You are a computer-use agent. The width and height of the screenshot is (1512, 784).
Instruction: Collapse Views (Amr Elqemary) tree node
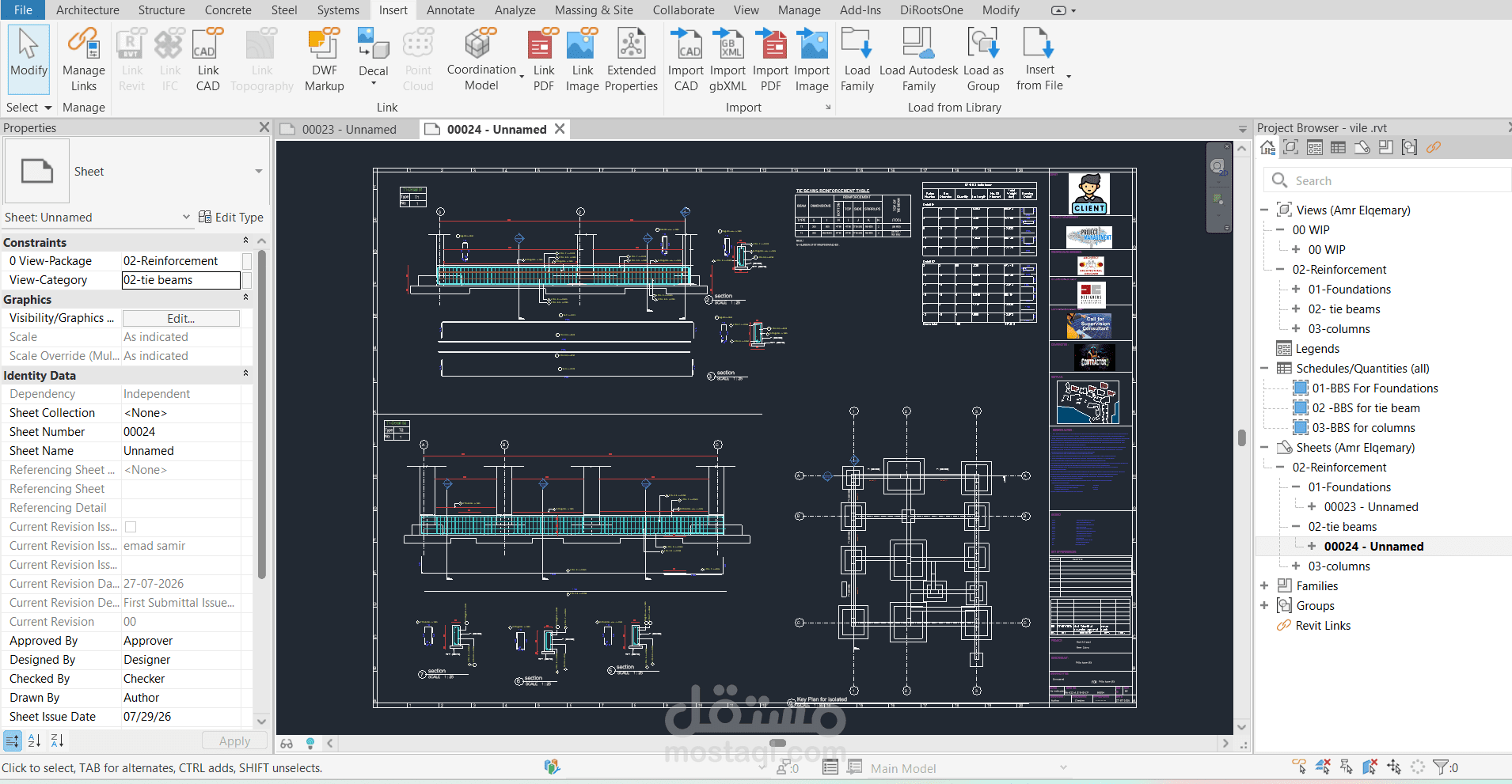click(1264, 210)
